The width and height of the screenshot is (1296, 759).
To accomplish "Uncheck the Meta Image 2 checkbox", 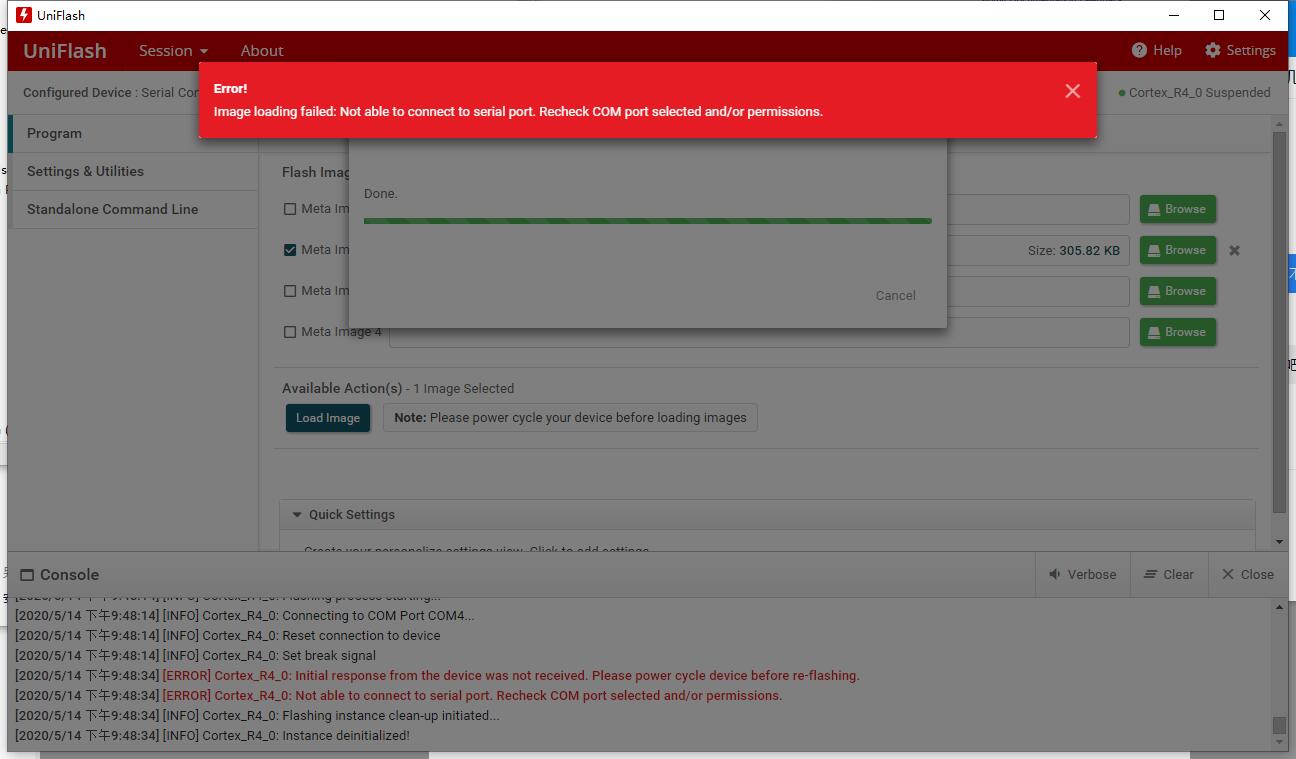I will tap(290, 250).
